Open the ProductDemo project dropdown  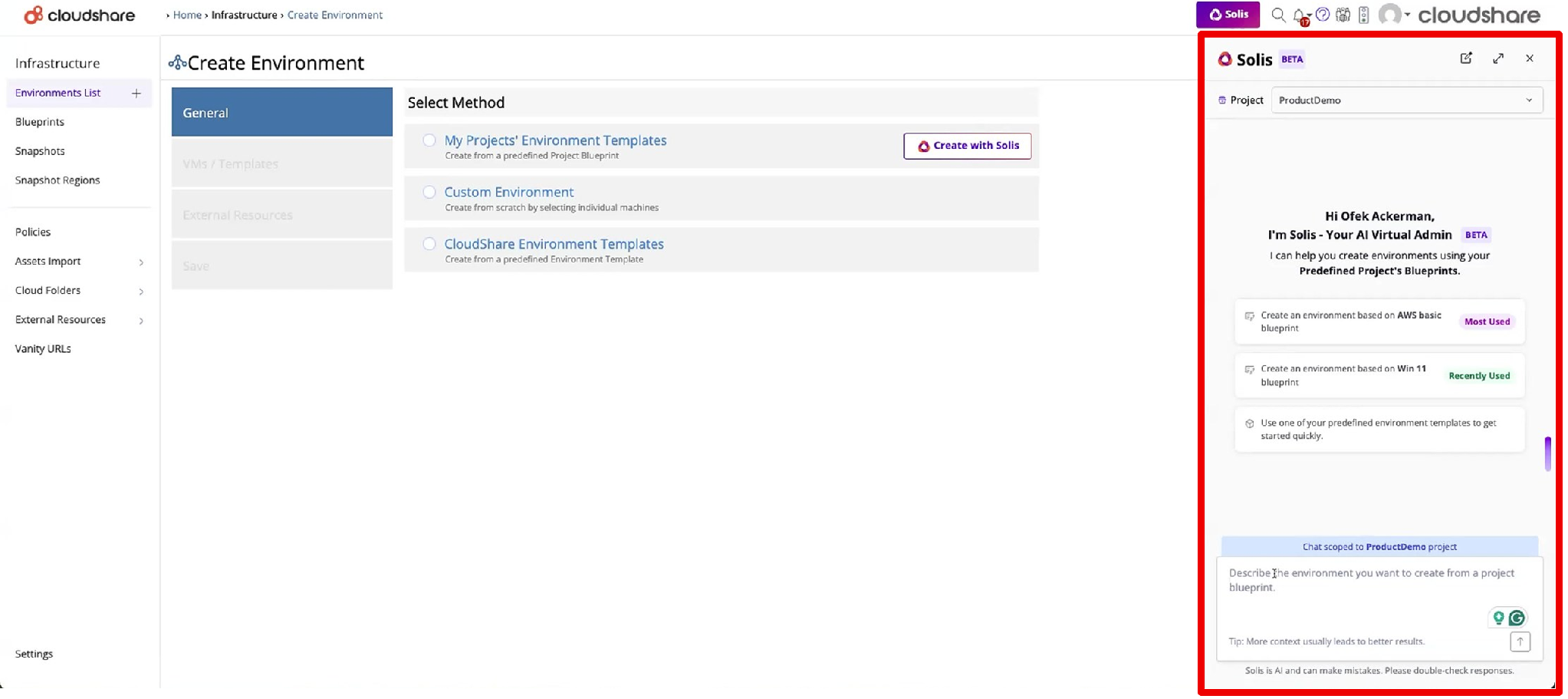[1406, 101]
